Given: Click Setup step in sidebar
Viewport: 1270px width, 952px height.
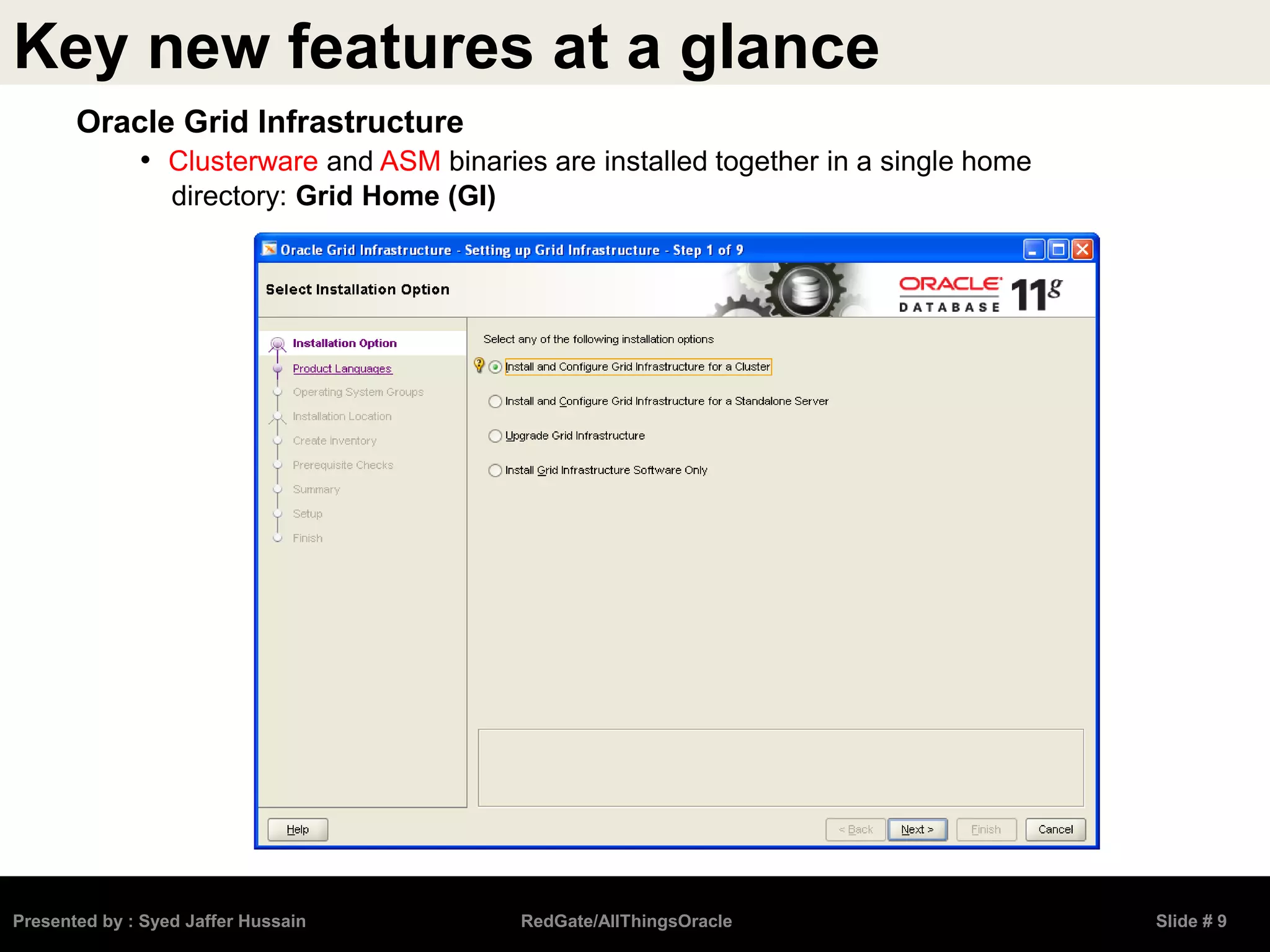Looking at the screenshot, I should click(x=308, y=514).
